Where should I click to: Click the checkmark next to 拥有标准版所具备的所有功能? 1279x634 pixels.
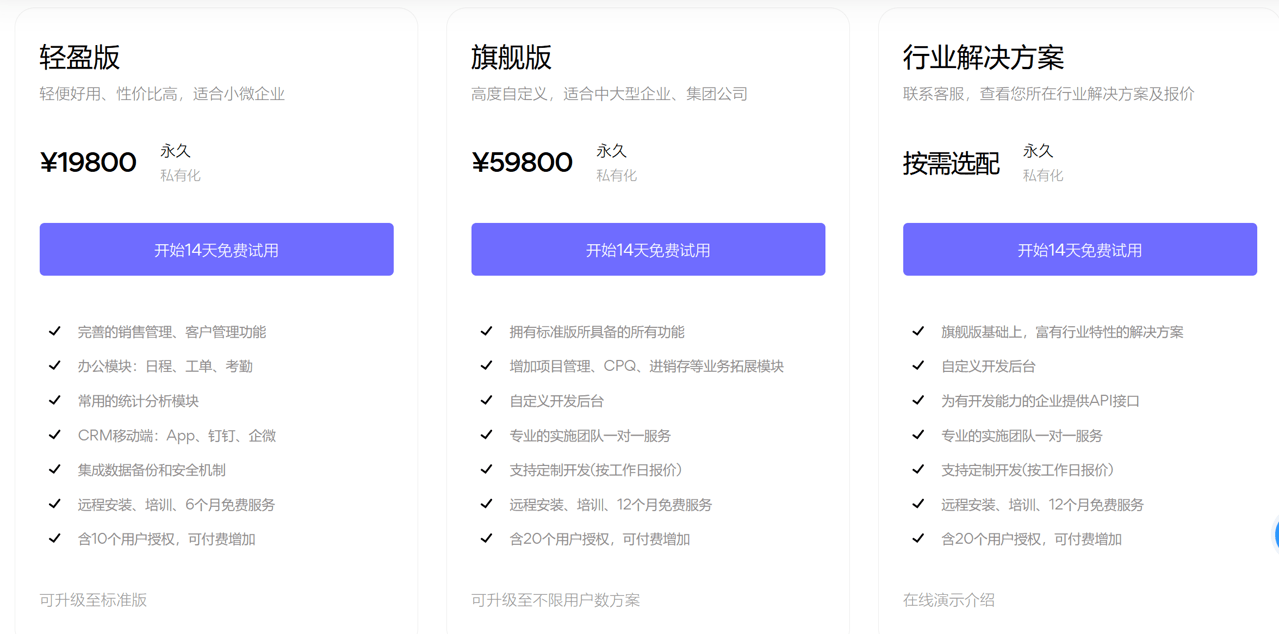(x=486, y=331)
